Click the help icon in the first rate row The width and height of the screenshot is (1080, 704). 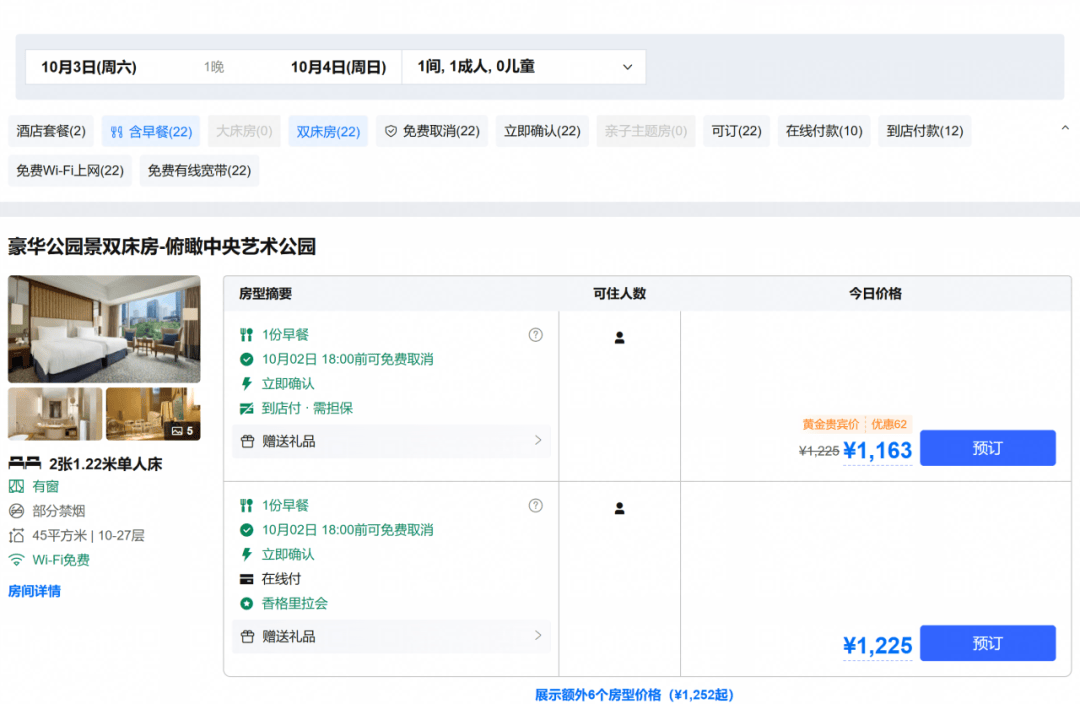coord(535,335)
